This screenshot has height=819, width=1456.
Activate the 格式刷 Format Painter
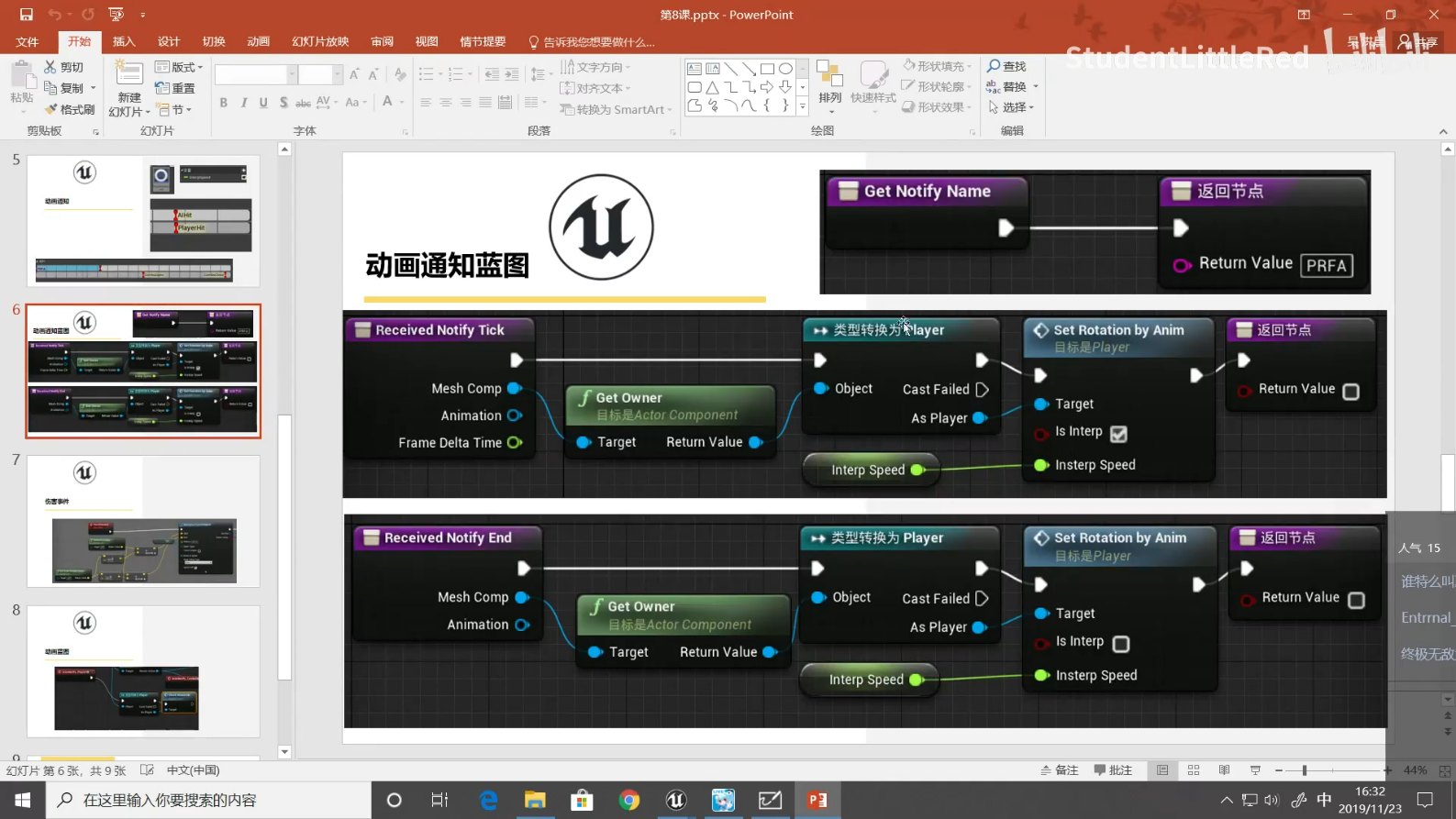(x=70, y=109)
